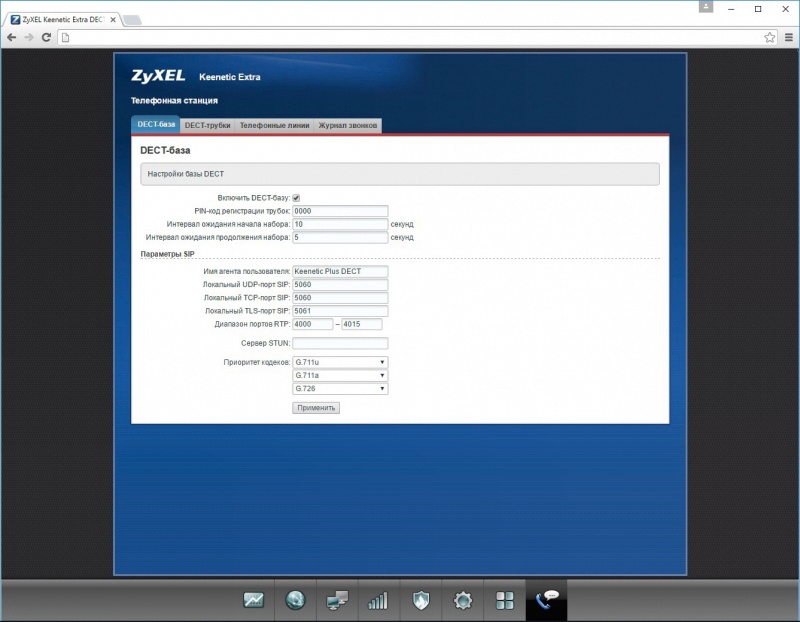Expand the G.726 codec dropdown
Image resolution: width=800 pixels, height=622 pixels.
click(x=340, y=388)
